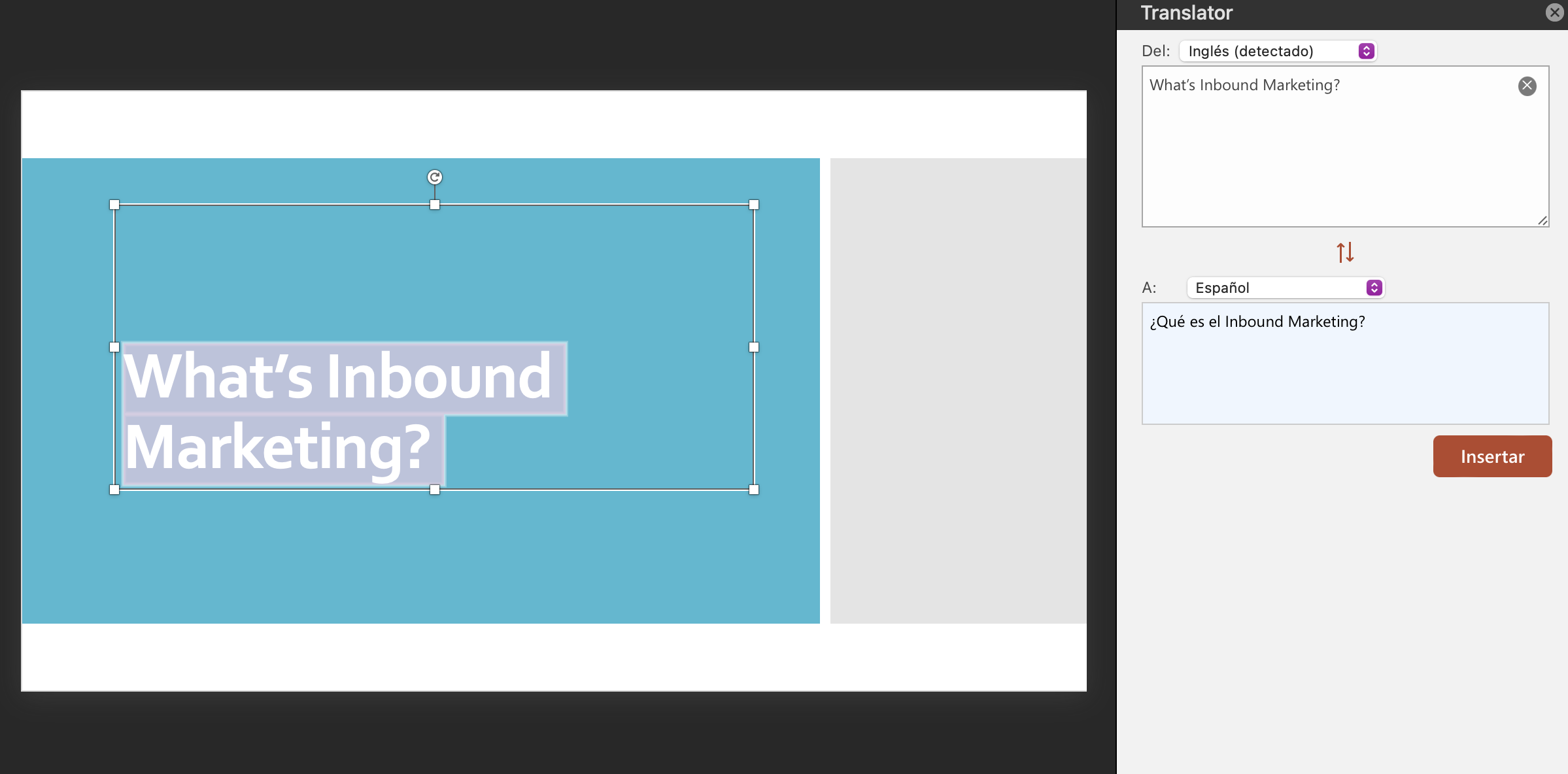This screenshot has height=774, width=1568.
Task: Select the right-middle sizing handle of the title box
Action: 754,347
